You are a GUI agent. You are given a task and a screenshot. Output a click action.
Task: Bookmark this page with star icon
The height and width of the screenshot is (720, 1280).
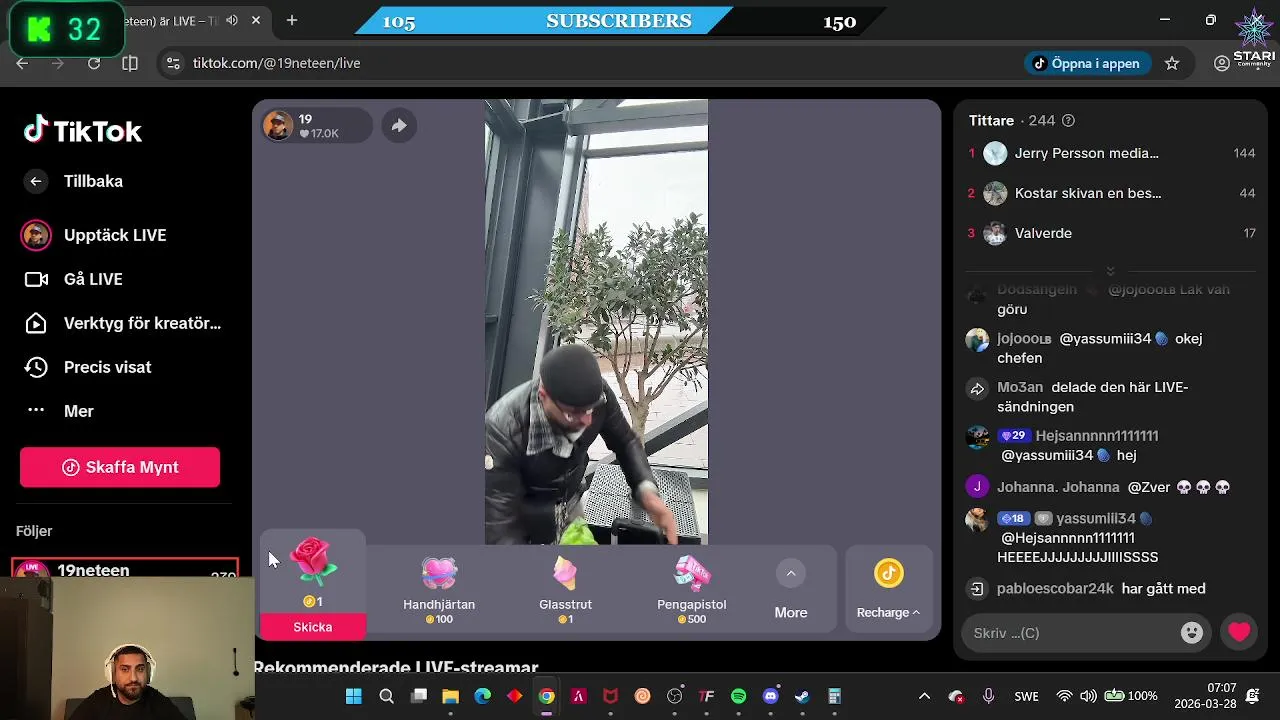(x=1172, y=63)
